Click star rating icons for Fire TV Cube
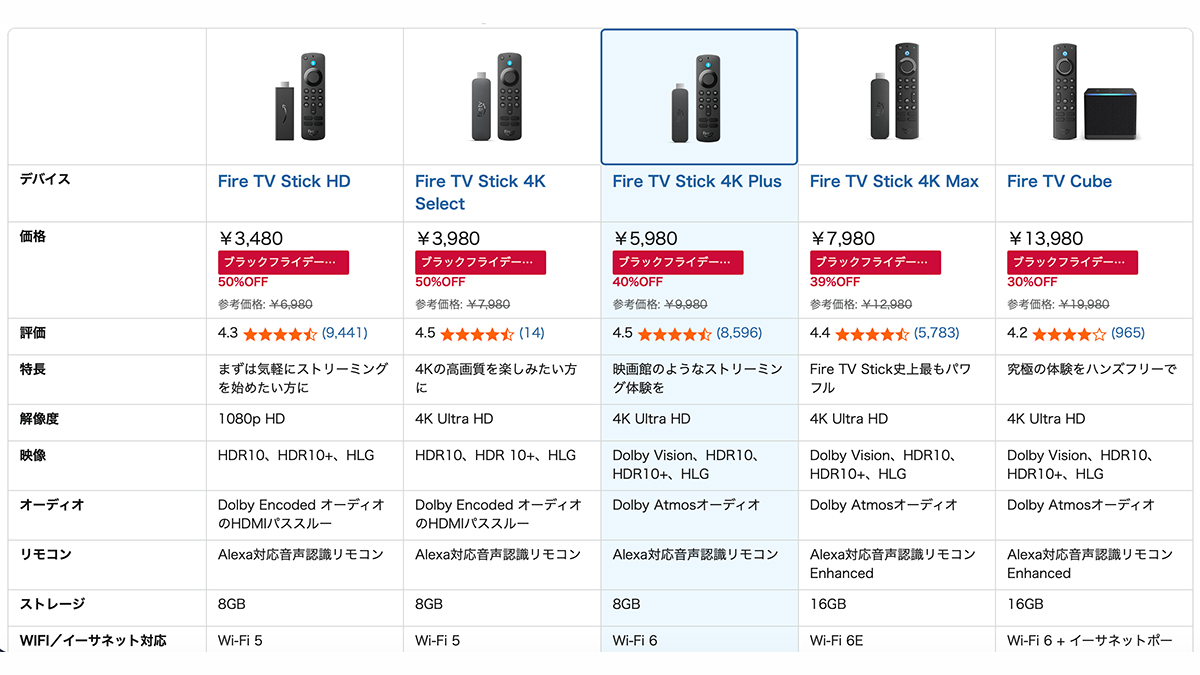1200x675 pixels. coord(1069,334)
